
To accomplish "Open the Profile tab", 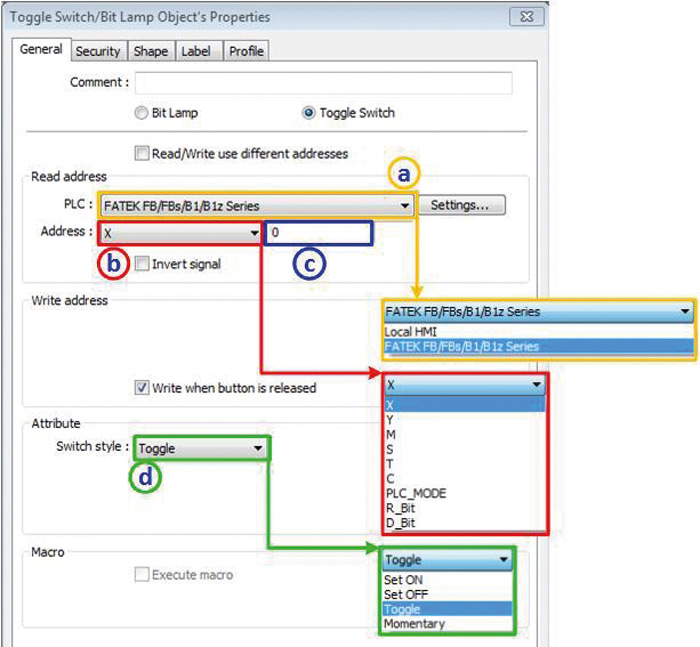I will tap(246, 51).
